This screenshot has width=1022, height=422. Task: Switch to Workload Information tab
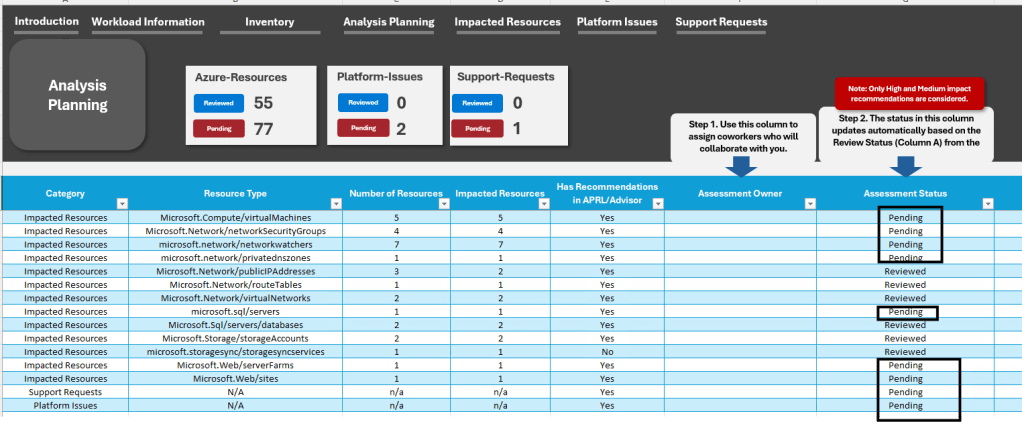coord(148,21)
